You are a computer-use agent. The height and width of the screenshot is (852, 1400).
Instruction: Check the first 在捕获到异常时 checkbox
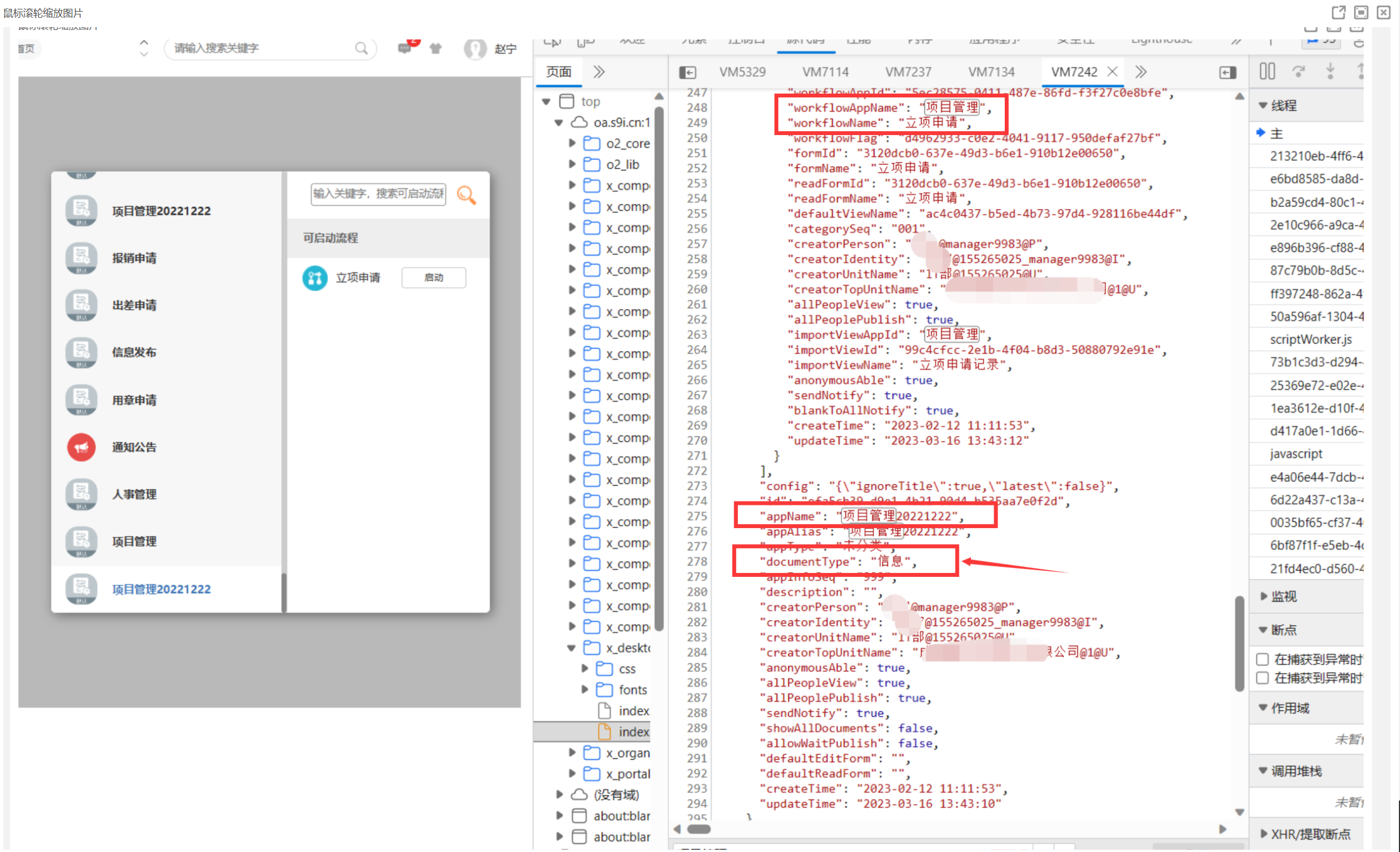1263,660
